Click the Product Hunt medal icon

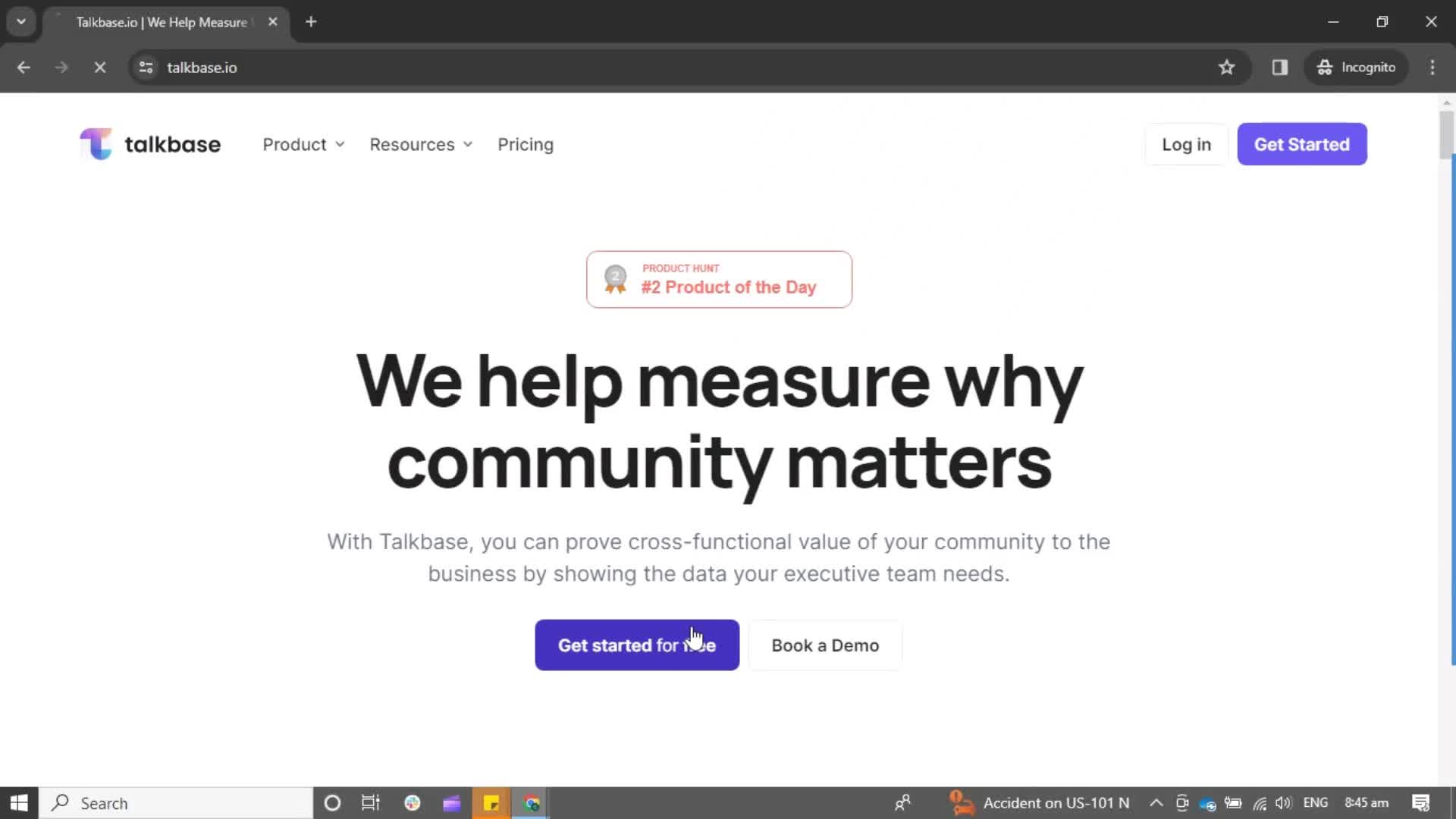[614, 280]
